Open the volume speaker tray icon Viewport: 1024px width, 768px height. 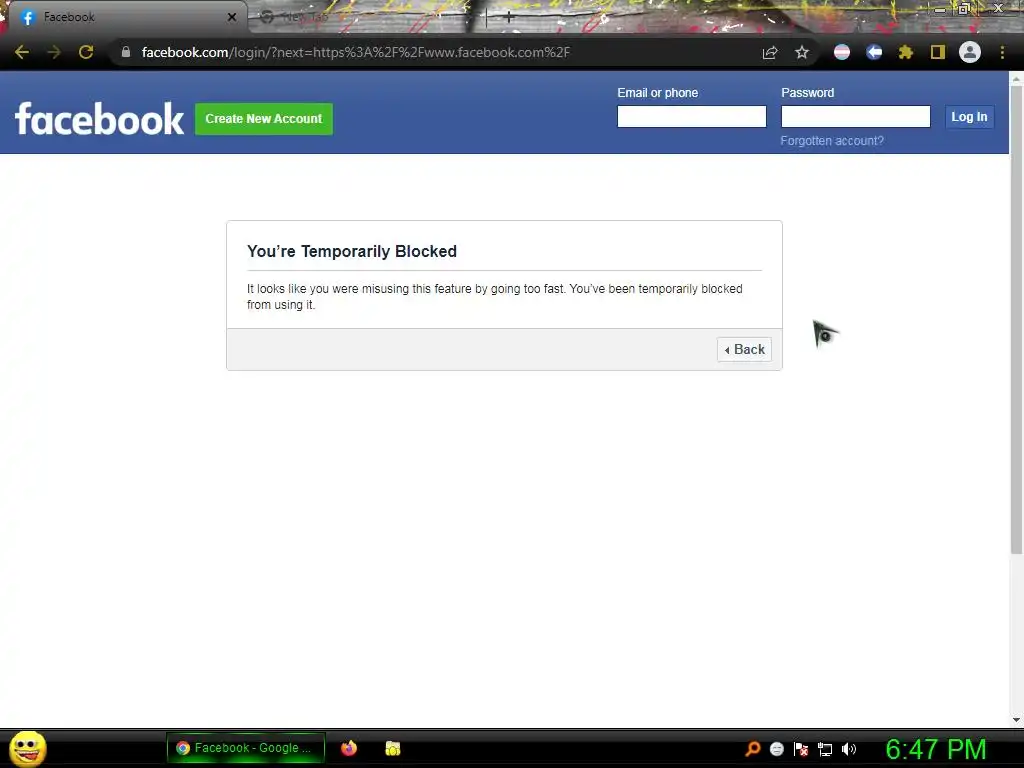point(849,749)
